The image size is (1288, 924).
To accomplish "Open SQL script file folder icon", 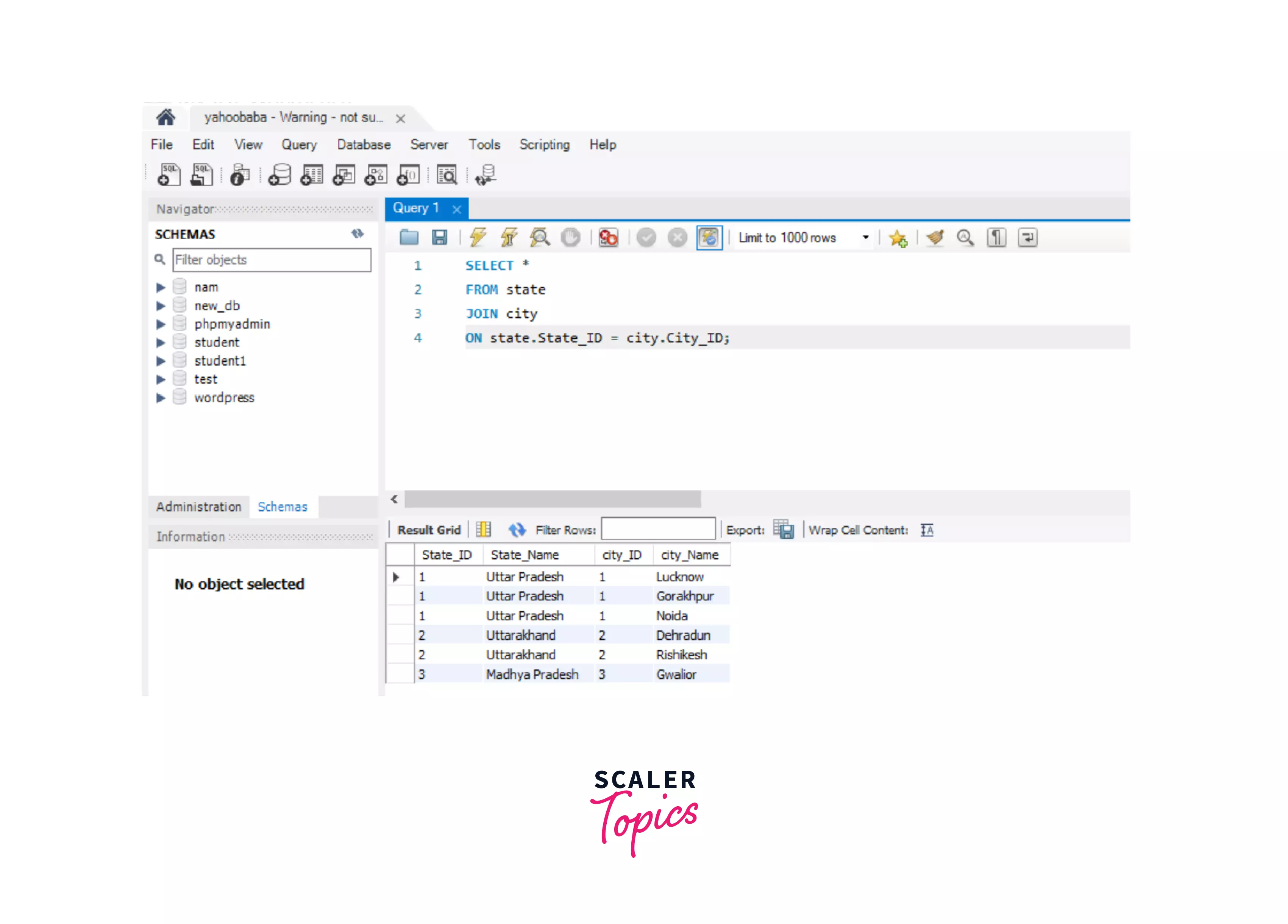I will (x=409, y=237).
